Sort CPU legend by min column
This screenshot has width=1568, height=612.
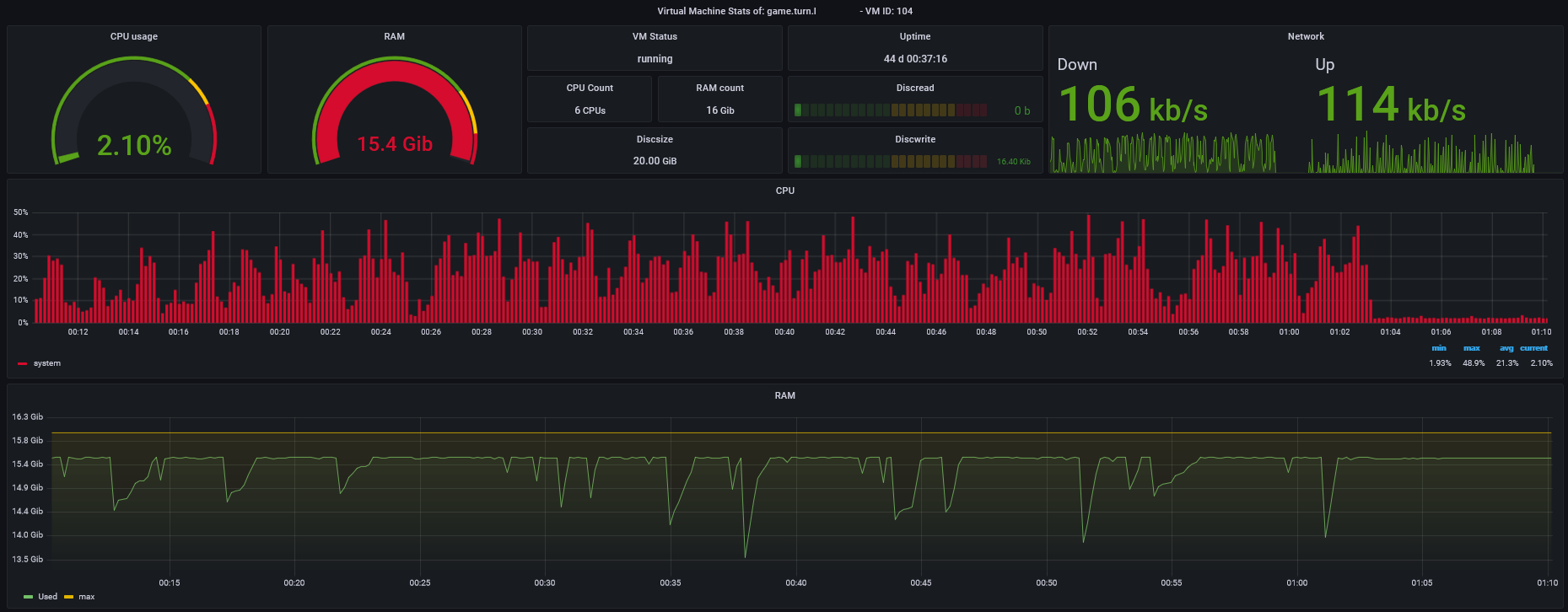click(x=1439, y=348)
